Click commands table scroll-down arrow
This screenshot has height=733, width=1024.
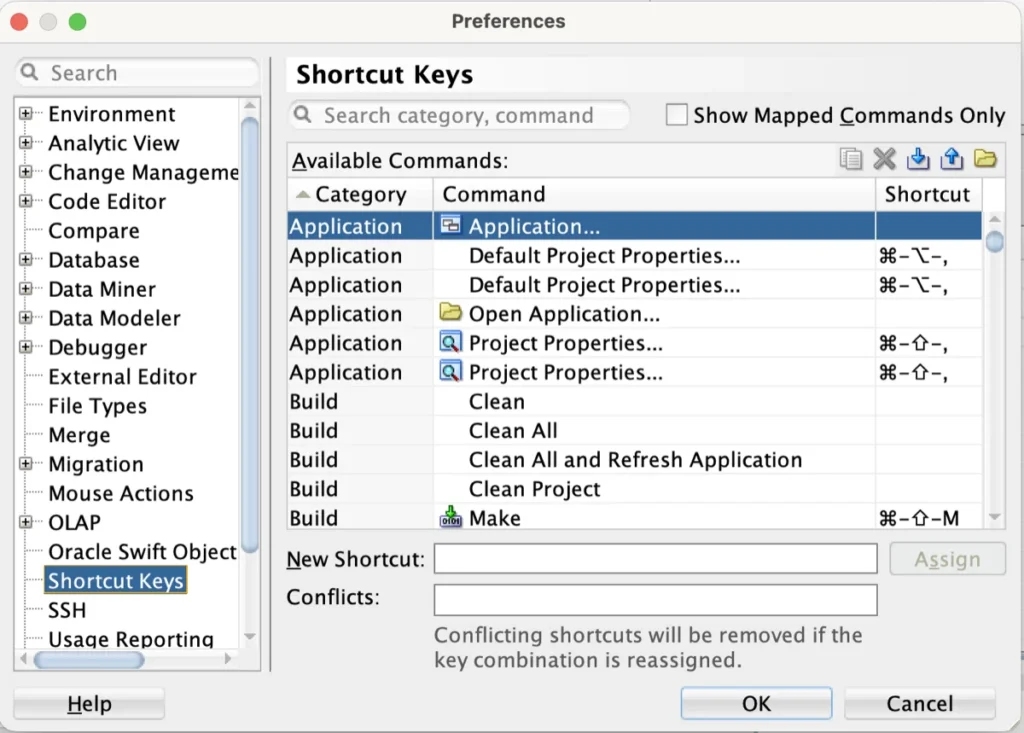(994, 517)
